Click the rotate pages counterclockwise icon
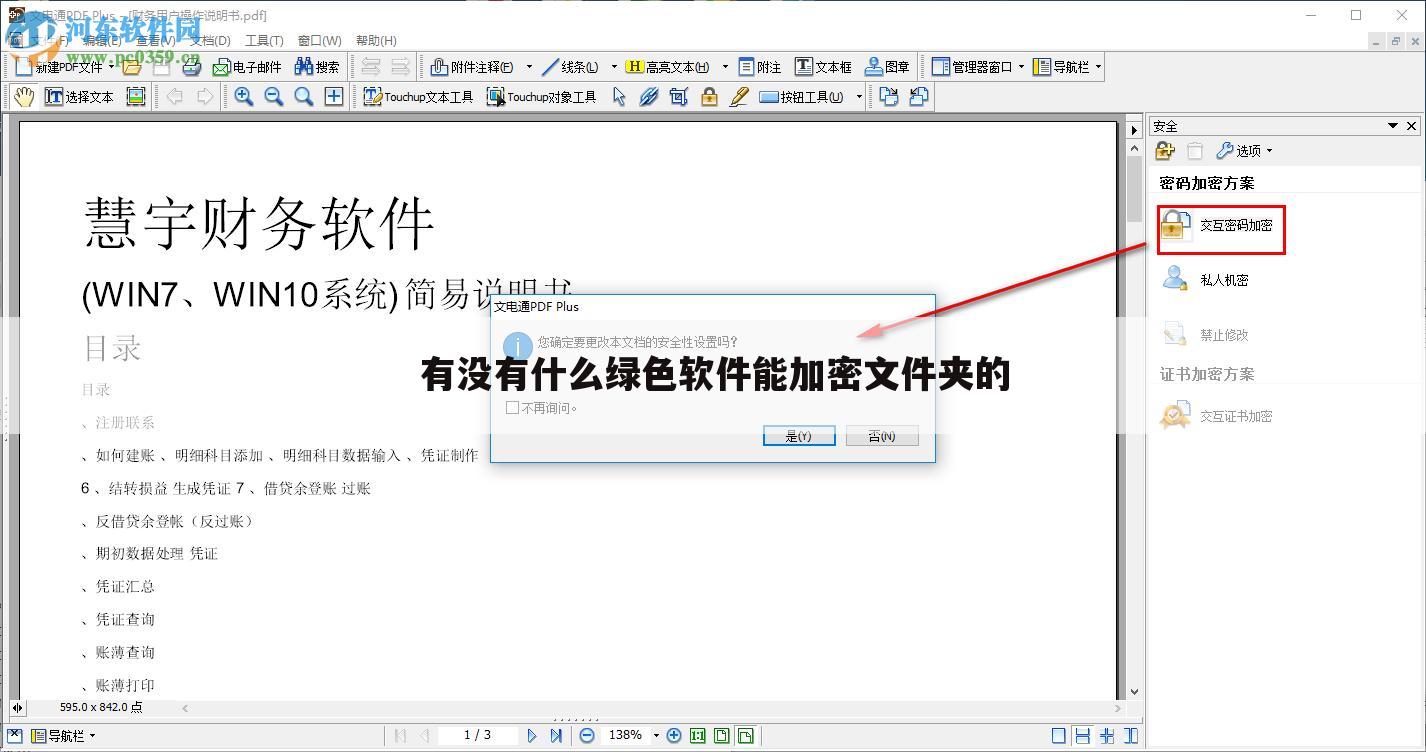This screenshot has height=752, width=1426. 918,97
